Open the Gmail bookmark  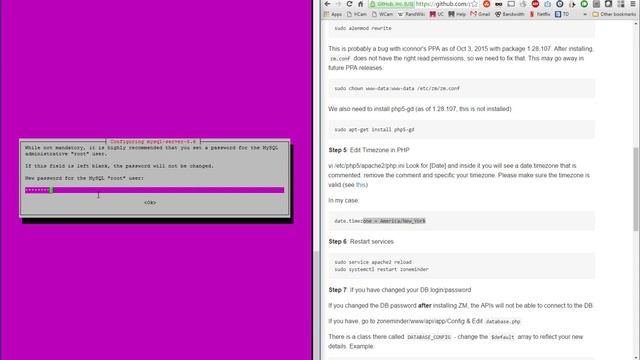(x=480, y=14)
